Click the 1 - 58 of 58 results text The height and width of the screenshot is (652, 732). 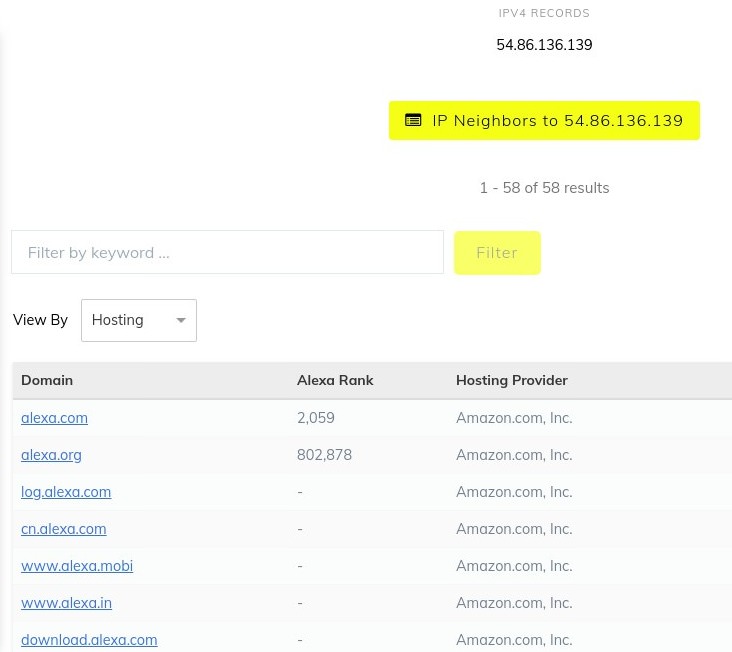[x=544, y=188]
